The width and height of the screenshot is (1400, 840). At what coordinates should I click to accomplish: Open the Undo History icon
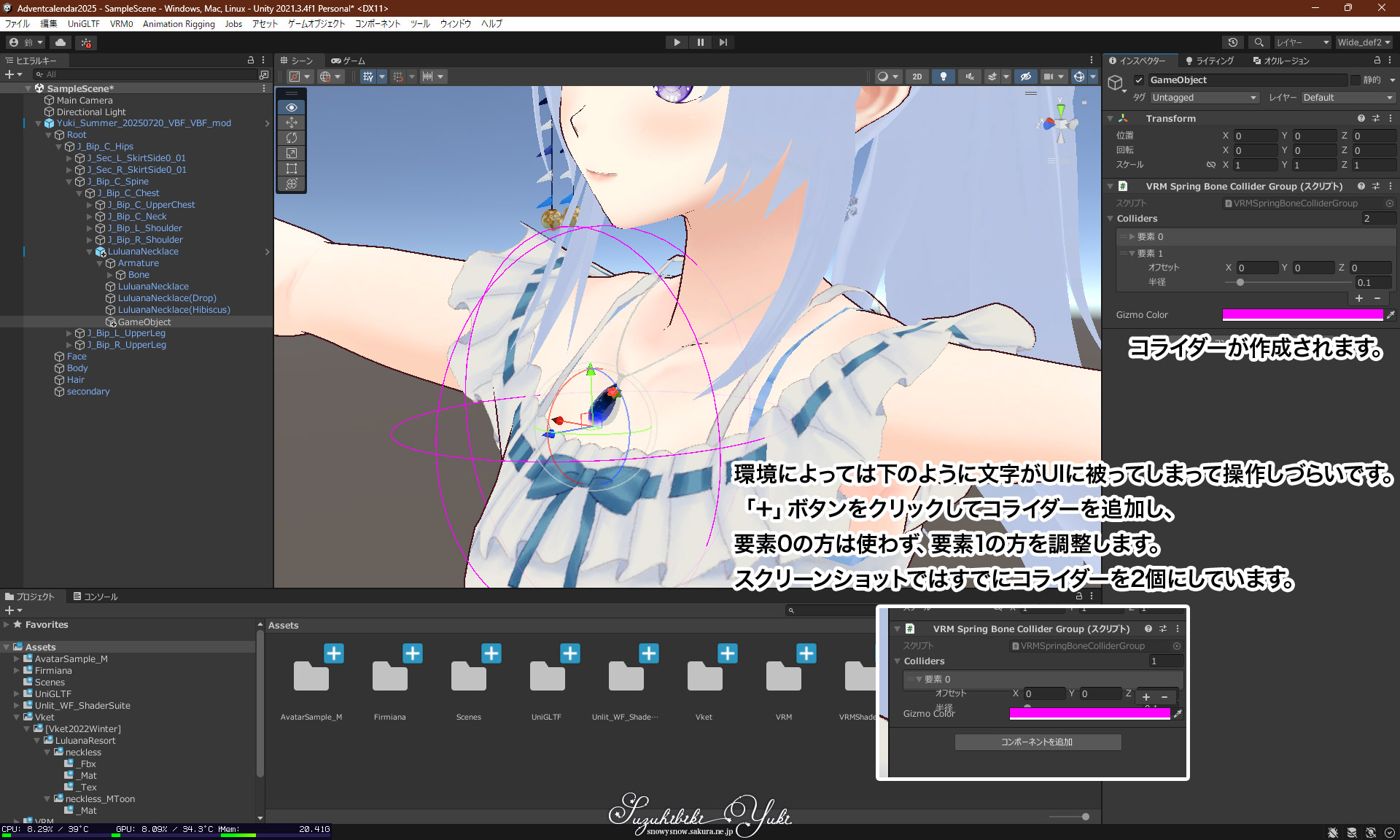tap(1233, 42)
